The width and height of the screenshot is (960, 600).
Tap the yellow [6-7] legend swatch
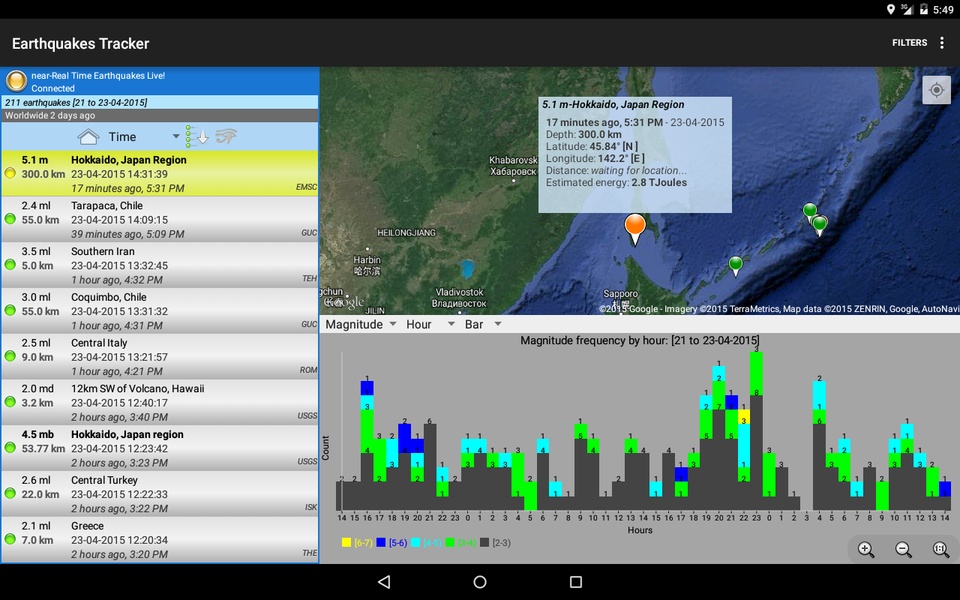(347, 542)
